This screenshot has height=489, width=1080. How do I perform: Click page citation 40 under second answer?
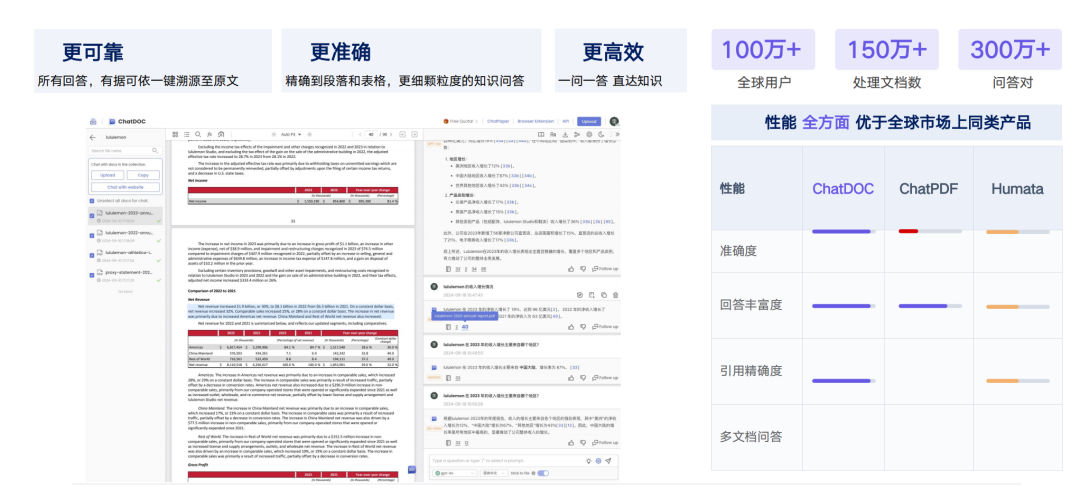[x=465, y=327]
